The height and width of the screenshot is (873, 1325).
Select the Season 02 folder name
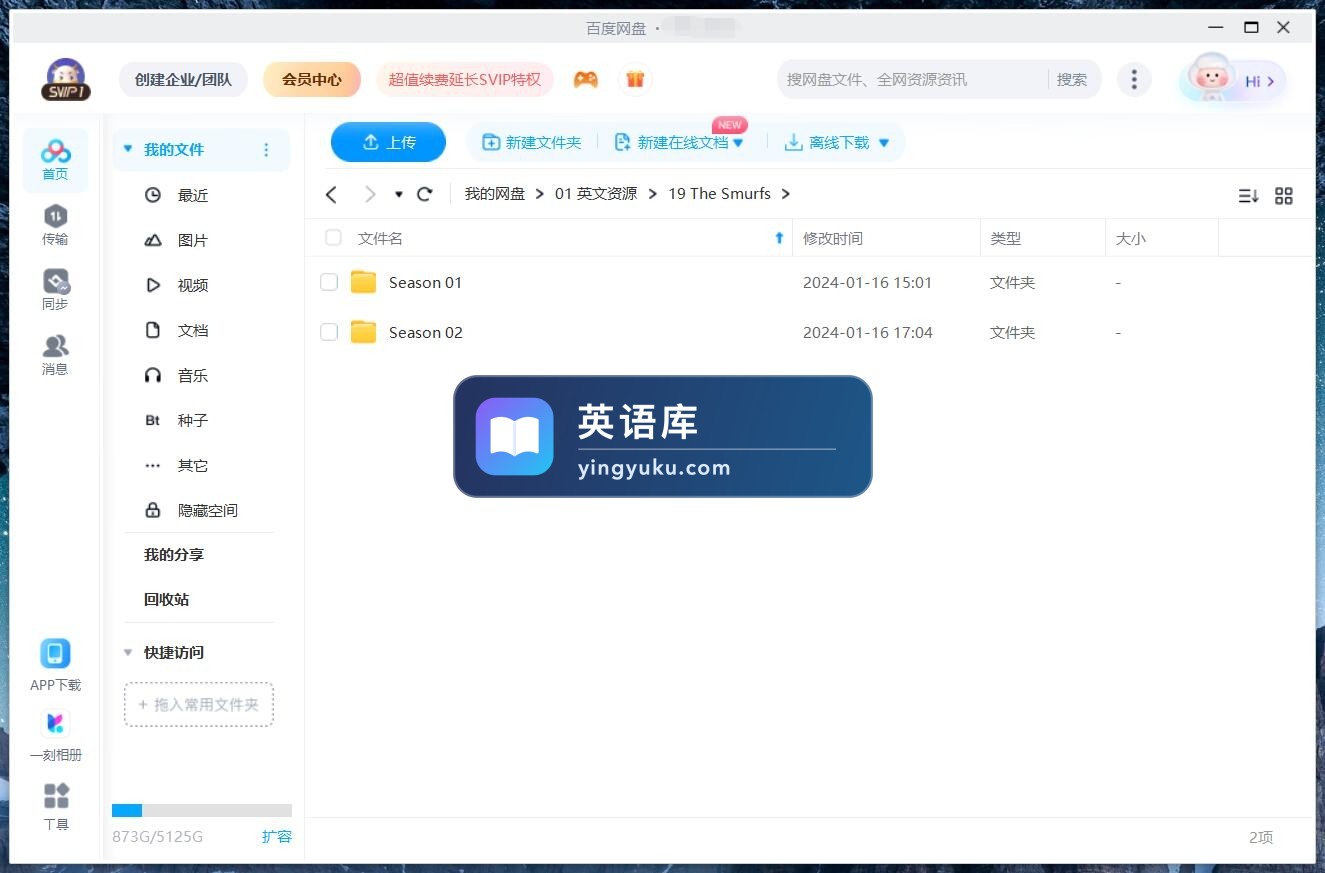coord(426,332)
